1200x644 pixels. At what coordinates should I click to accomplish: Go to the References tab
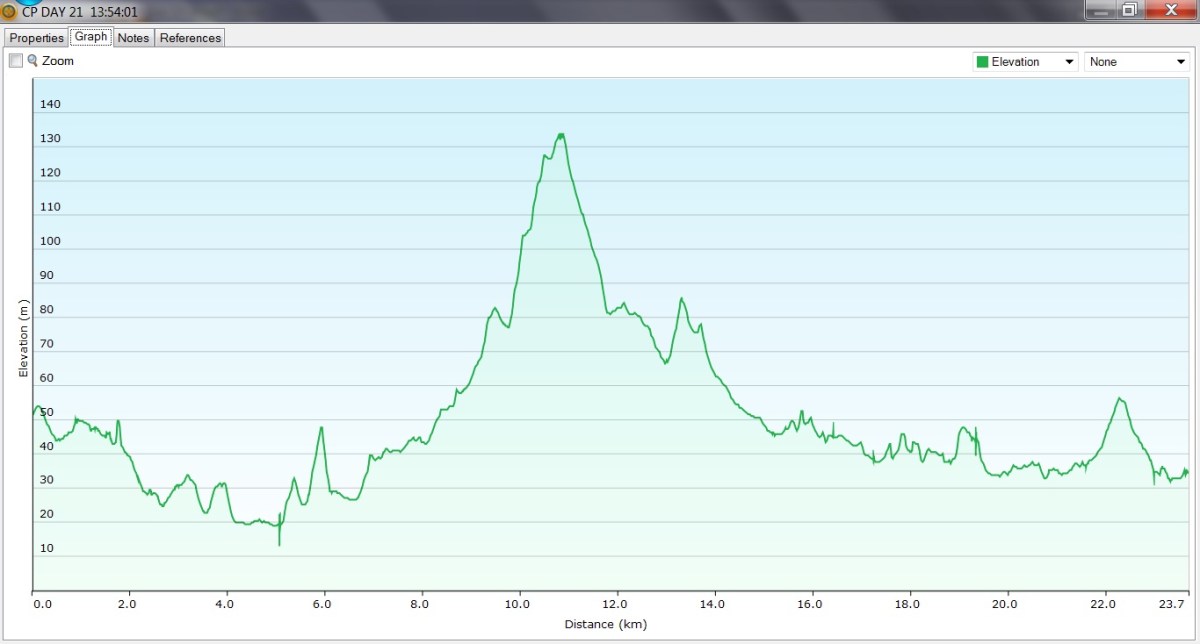(x=190, y=38)
